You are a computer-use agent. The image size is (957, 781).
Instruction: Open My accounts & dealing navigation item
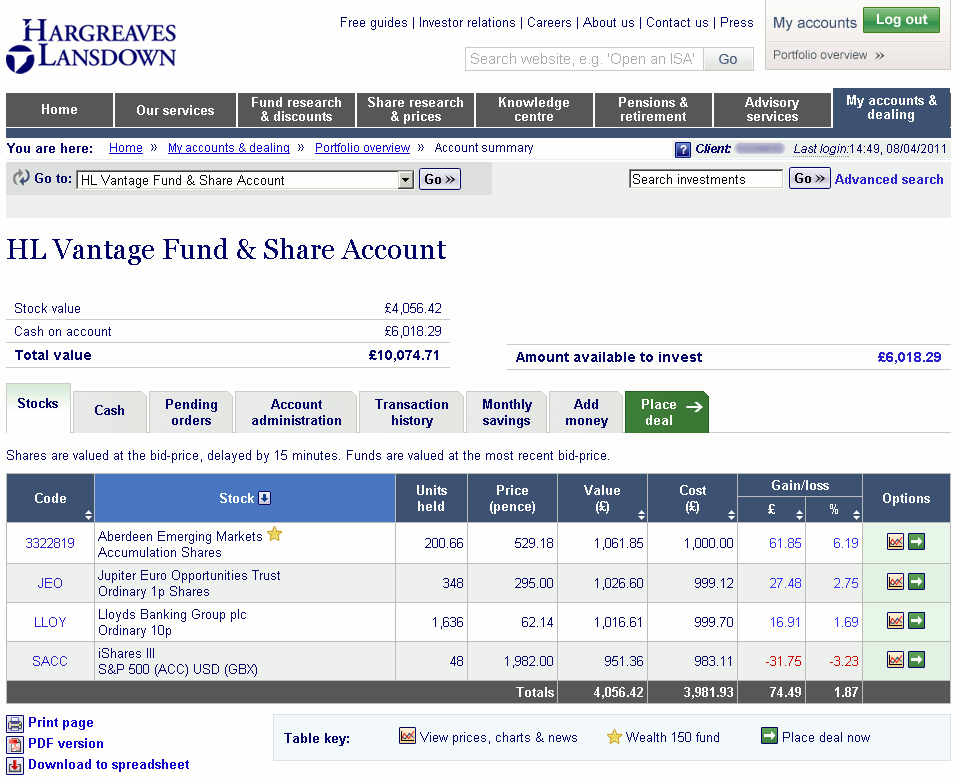coord(891,108)
